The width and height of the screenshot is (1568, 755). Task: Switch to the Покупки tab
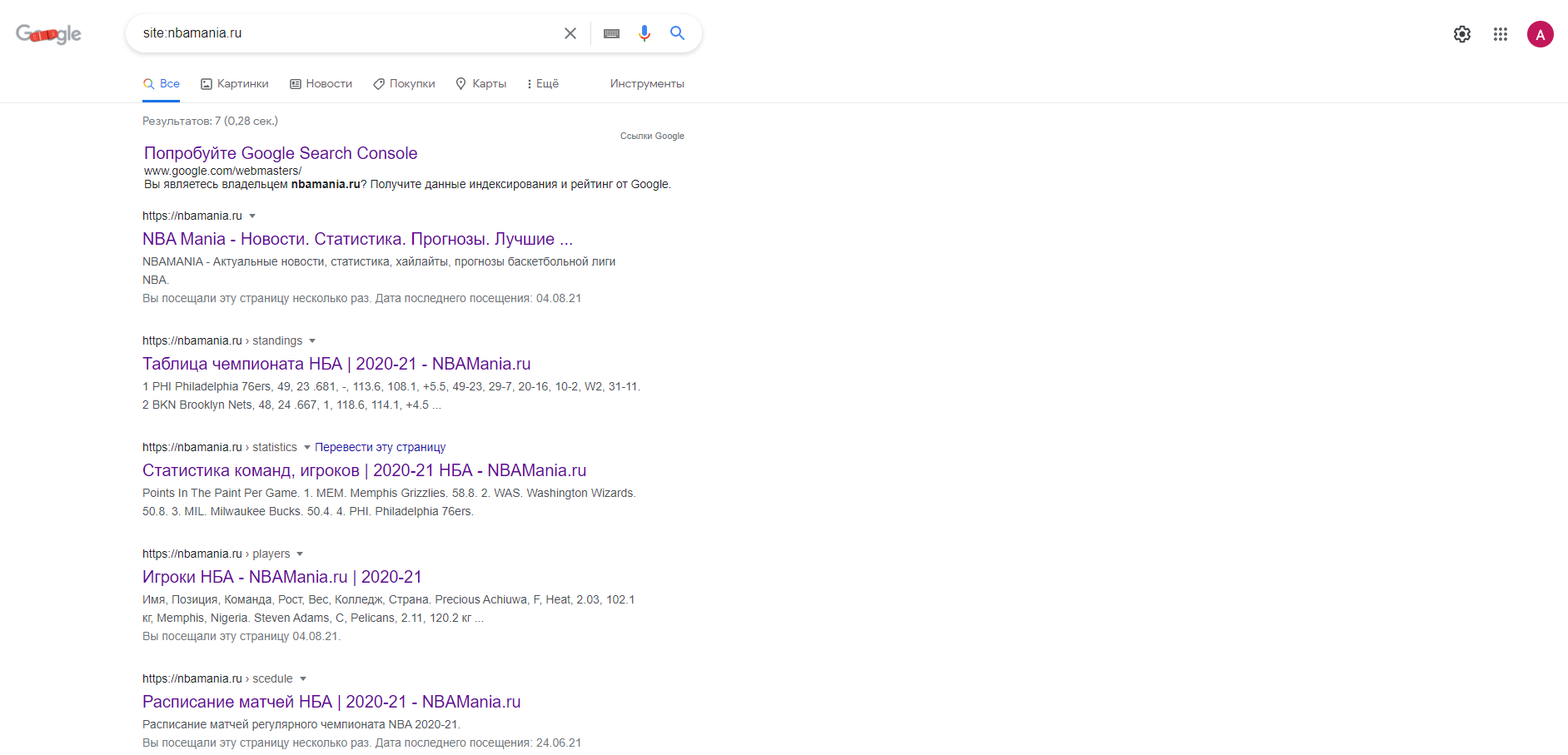404,84
